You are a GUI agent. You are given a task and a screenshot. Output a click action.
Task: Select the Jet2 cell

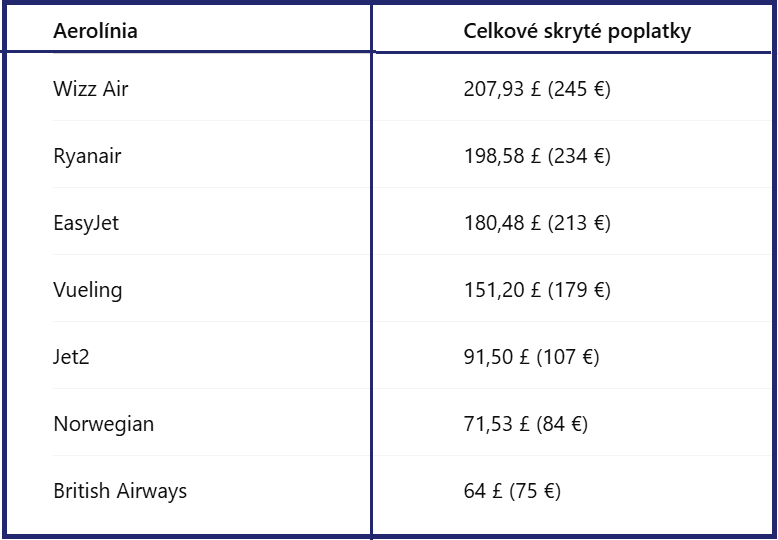pos(71,357)
